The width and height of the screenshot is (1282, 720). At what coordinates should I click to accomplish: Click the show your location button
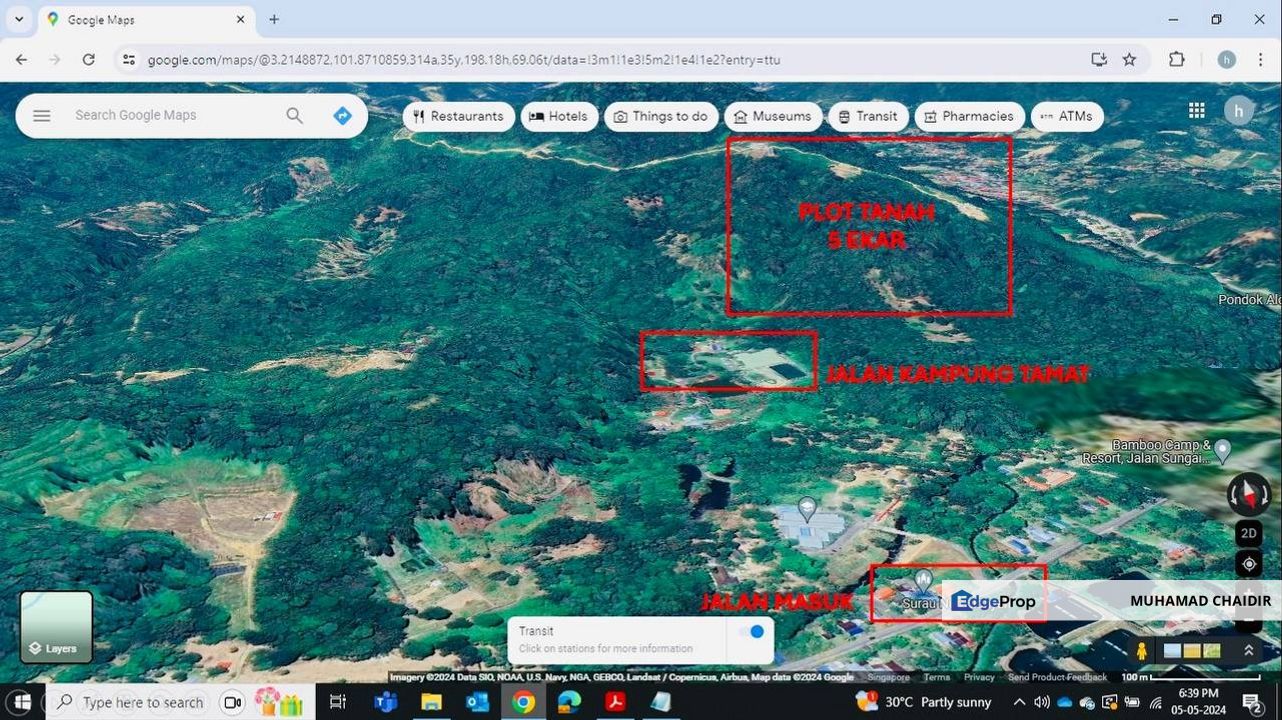click(x=1248, y=564)
